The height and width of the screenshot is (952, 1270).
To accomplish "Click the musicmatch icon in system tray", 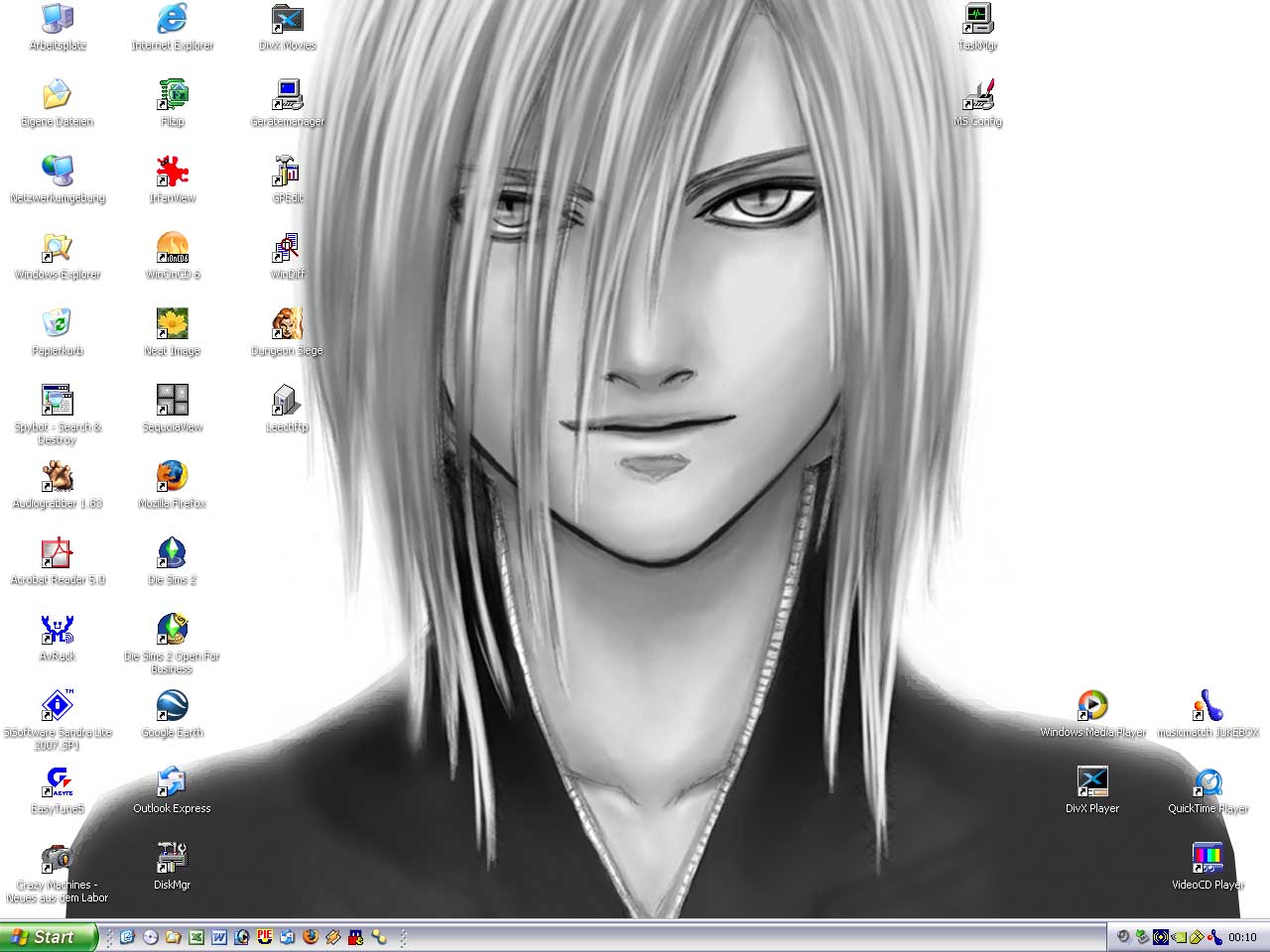I will [x=1214, y=936].
